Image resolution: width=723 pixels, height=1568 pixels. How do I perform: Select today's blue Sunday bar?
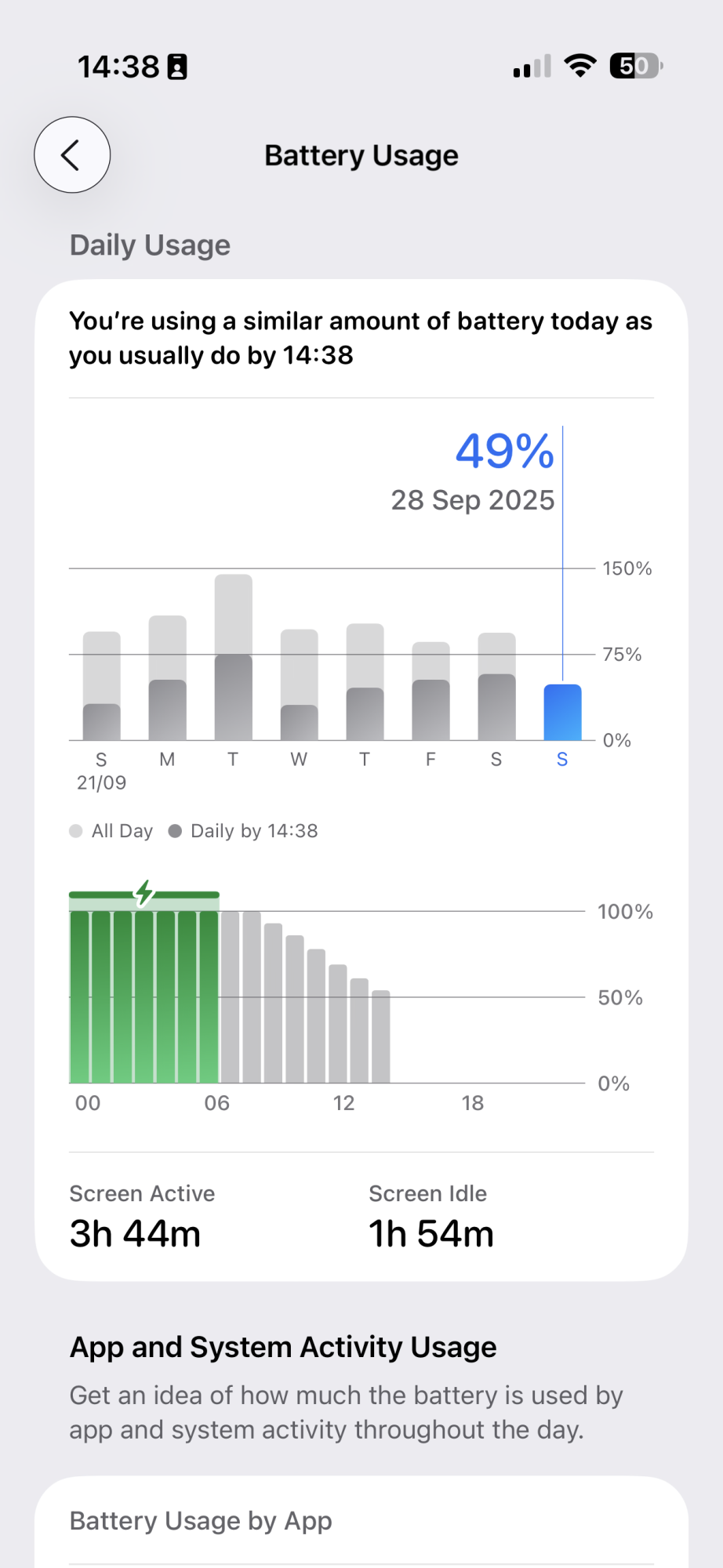(563, 712)
